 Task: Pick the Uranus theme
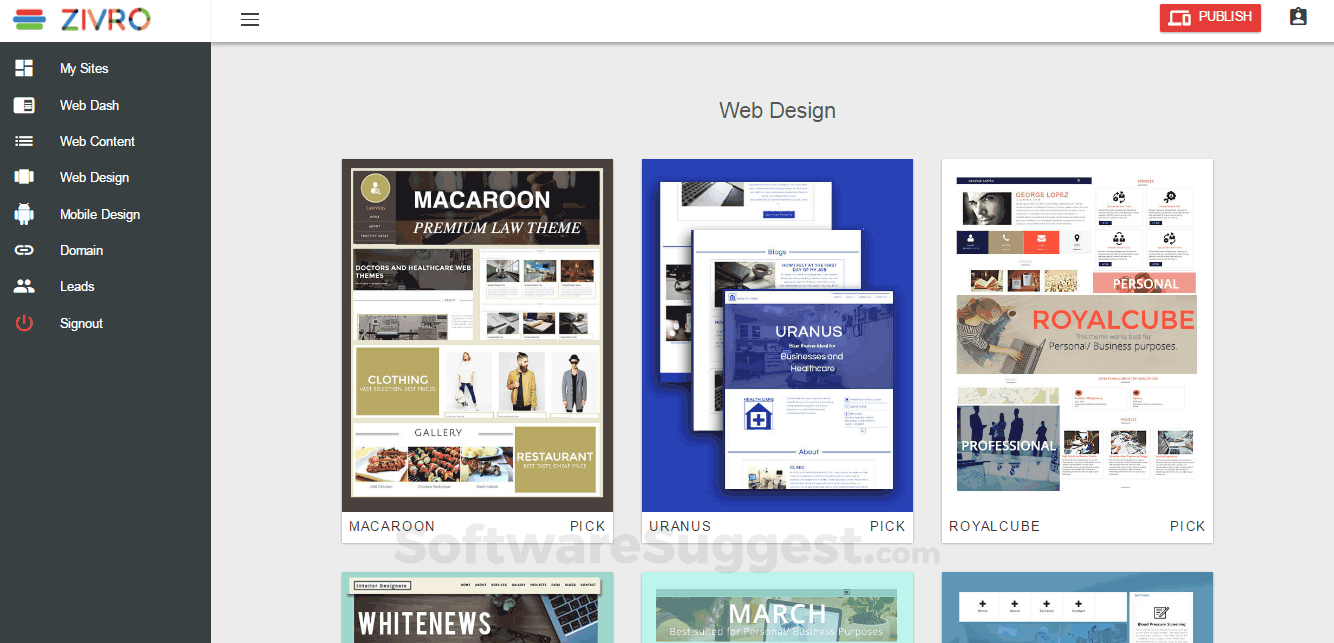tap(888, 526)
